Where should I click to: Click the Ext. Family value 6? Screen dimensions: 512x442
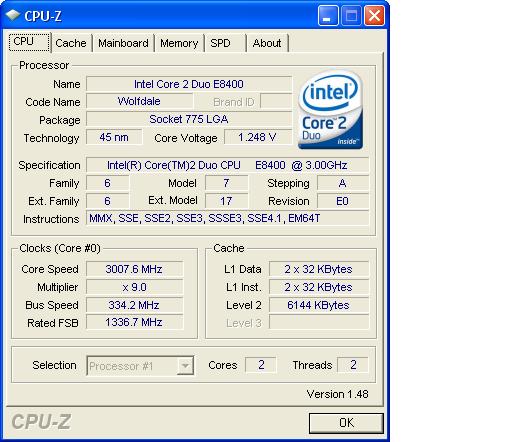[107, 201]
